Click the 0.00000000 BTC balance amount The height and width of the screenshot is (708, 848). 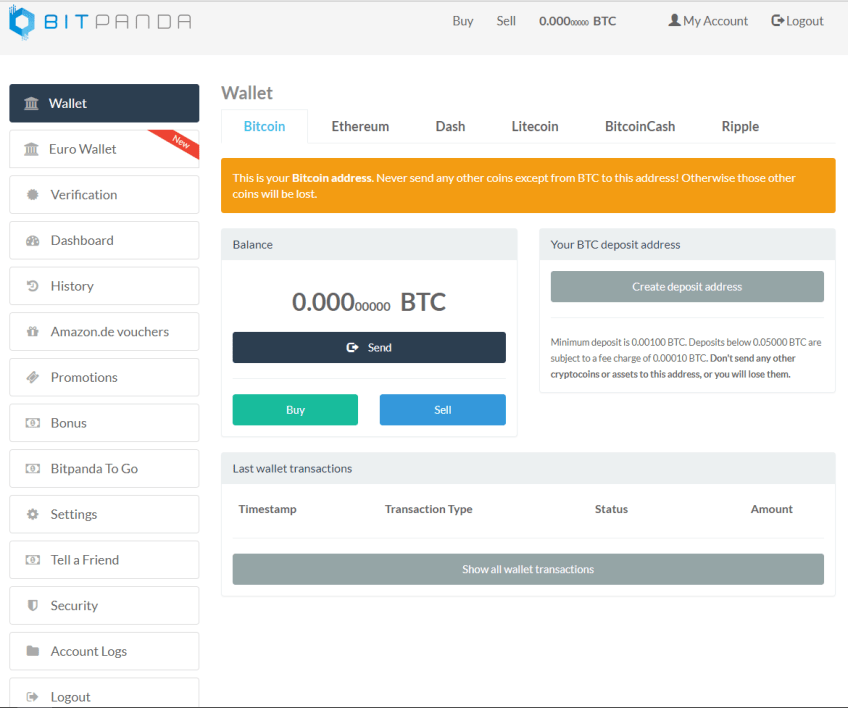369,302
